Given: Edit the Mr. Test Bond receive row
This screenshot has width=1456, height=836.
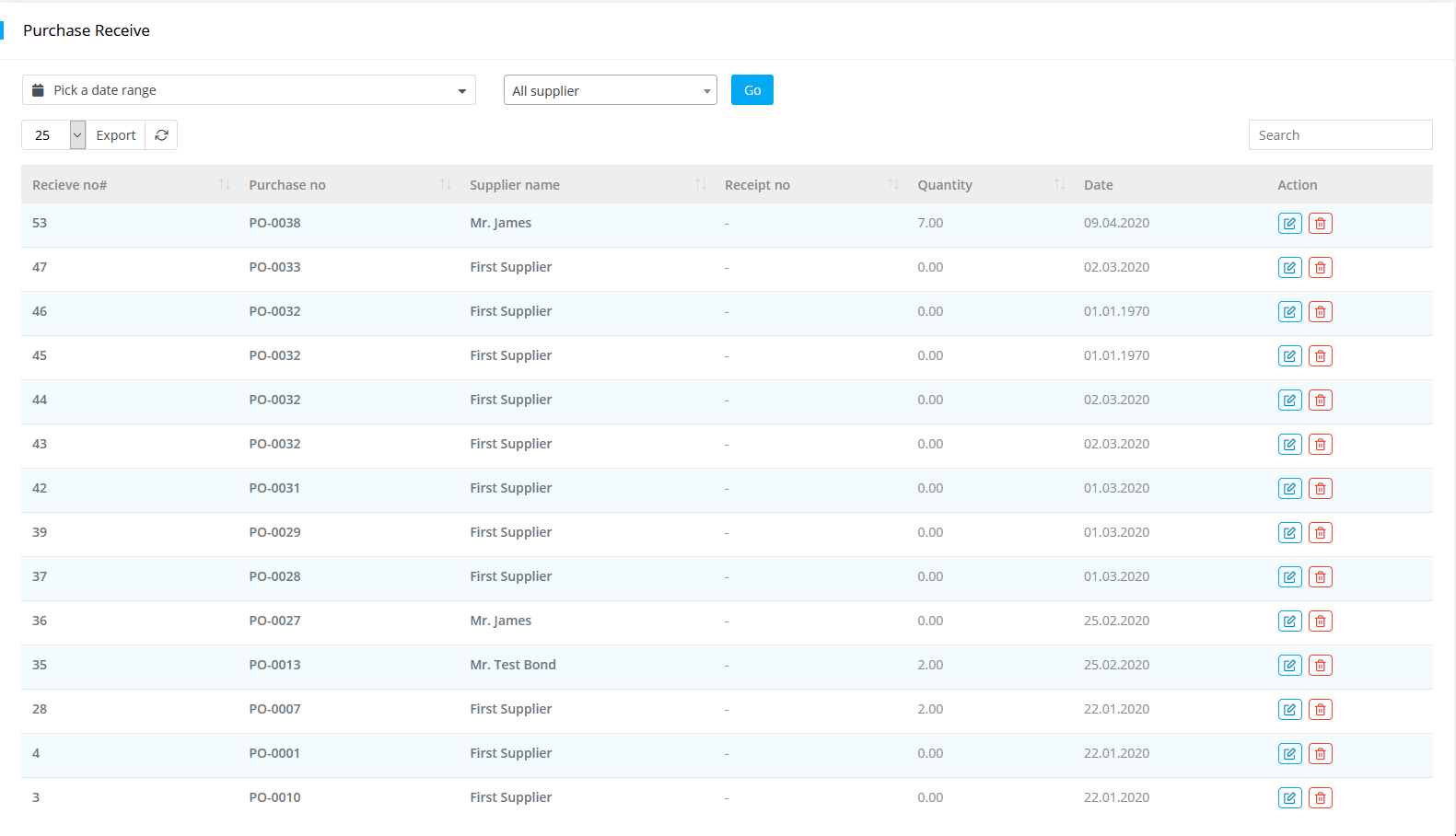Looking at the screenshot, I should click(1289, 666).
